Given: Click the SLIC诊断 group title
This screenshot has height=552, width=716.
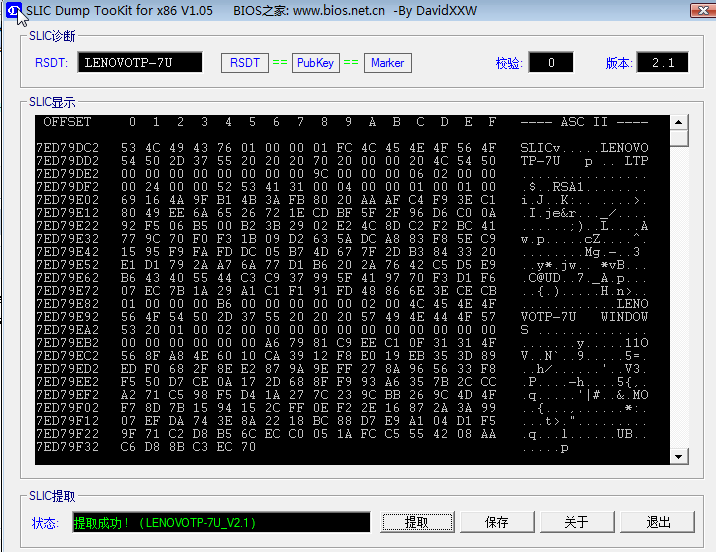Looking at the screenshot, I should (x=52, y=36).
